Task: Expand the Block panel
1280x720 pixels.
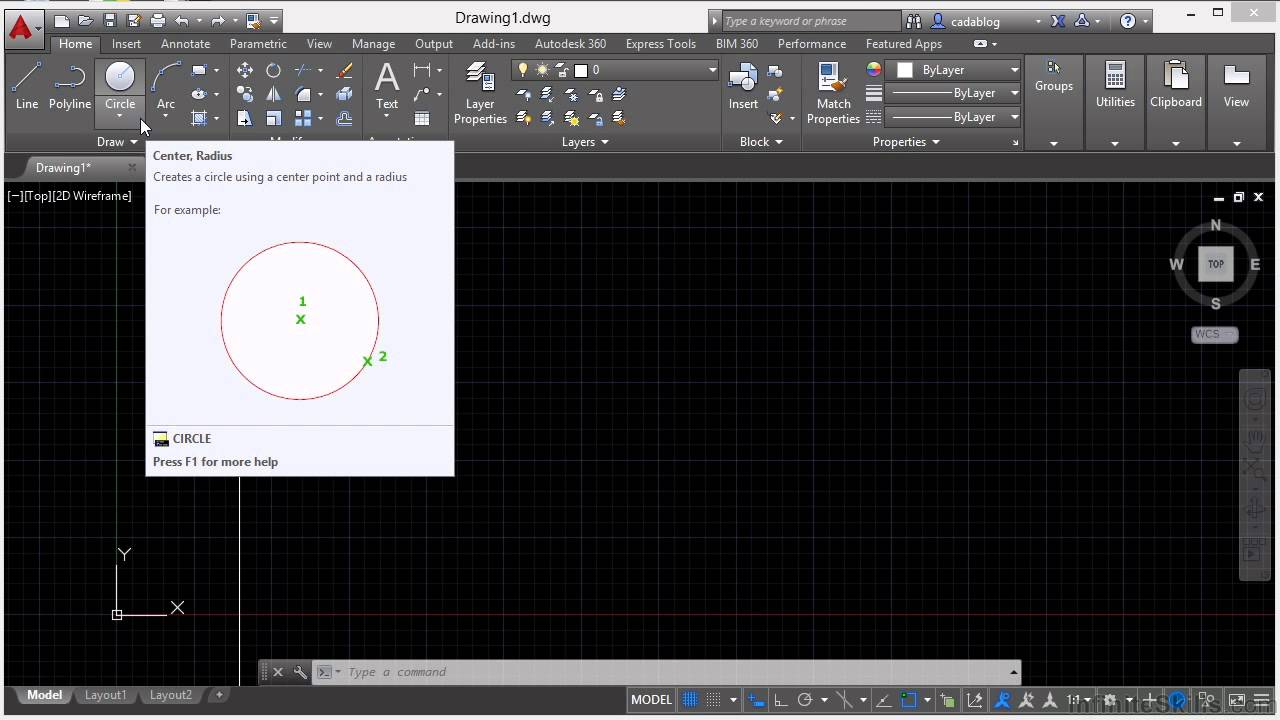Action: pyautogui.click(x=760, y=142)
